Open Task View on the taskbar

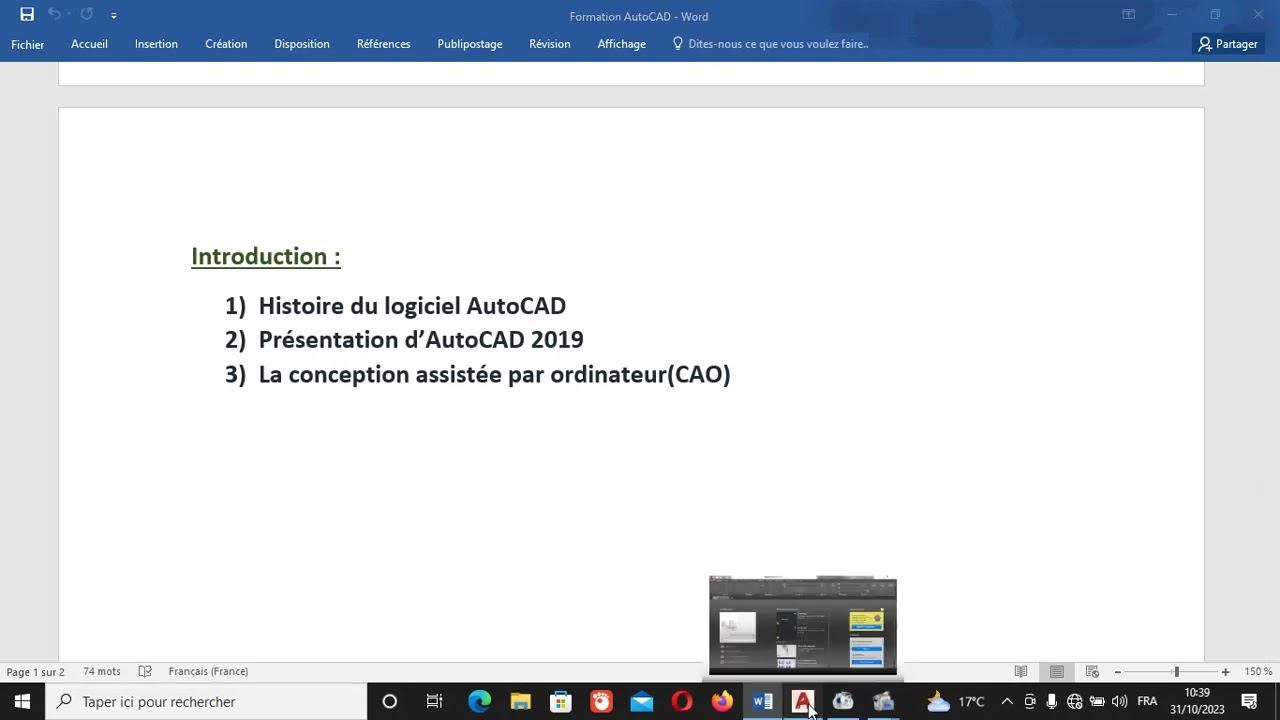click(434, 702)
